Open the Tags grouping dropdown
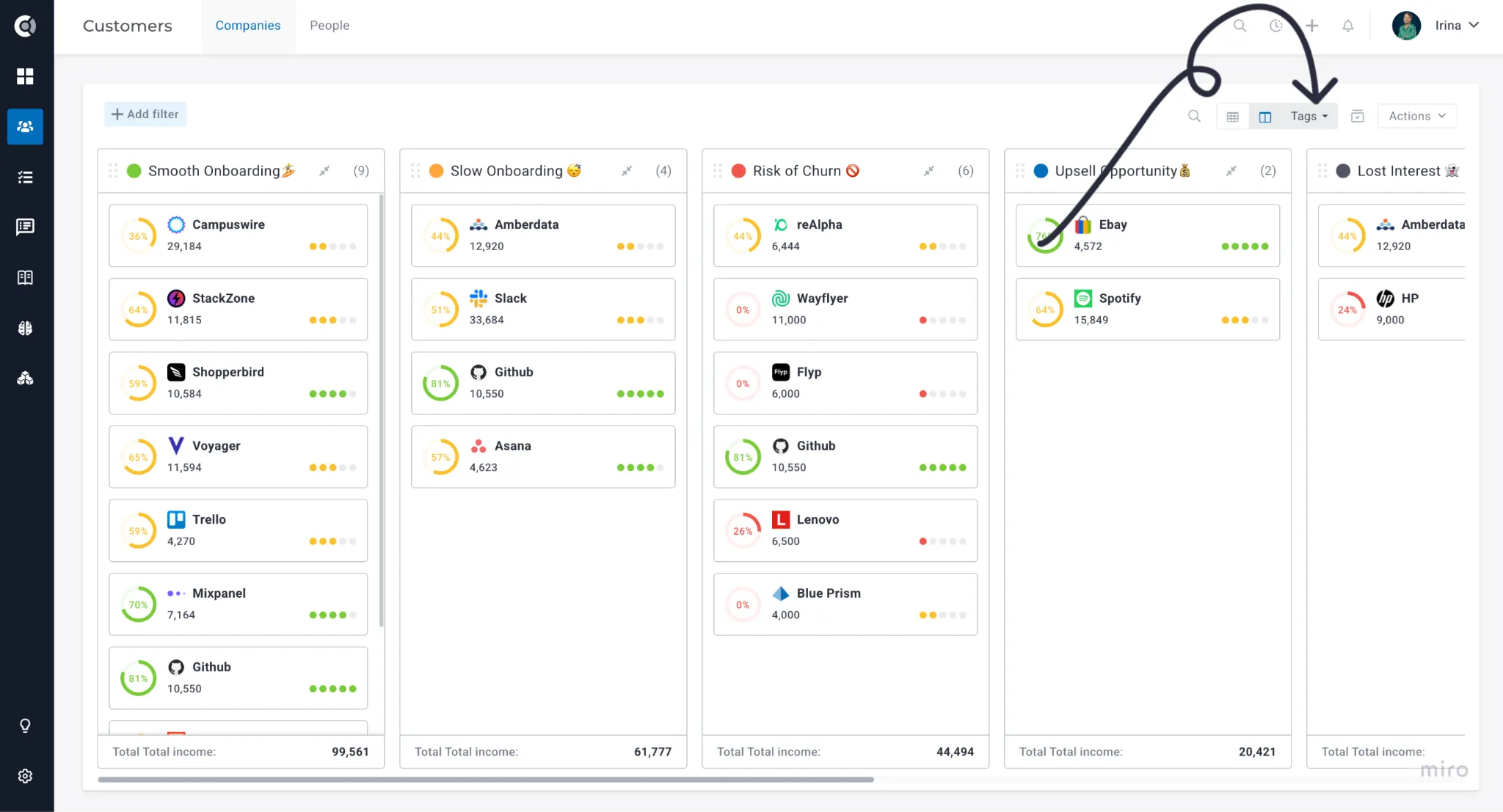The height and width of the screenshot is (812, 1503). [1309, 117]
